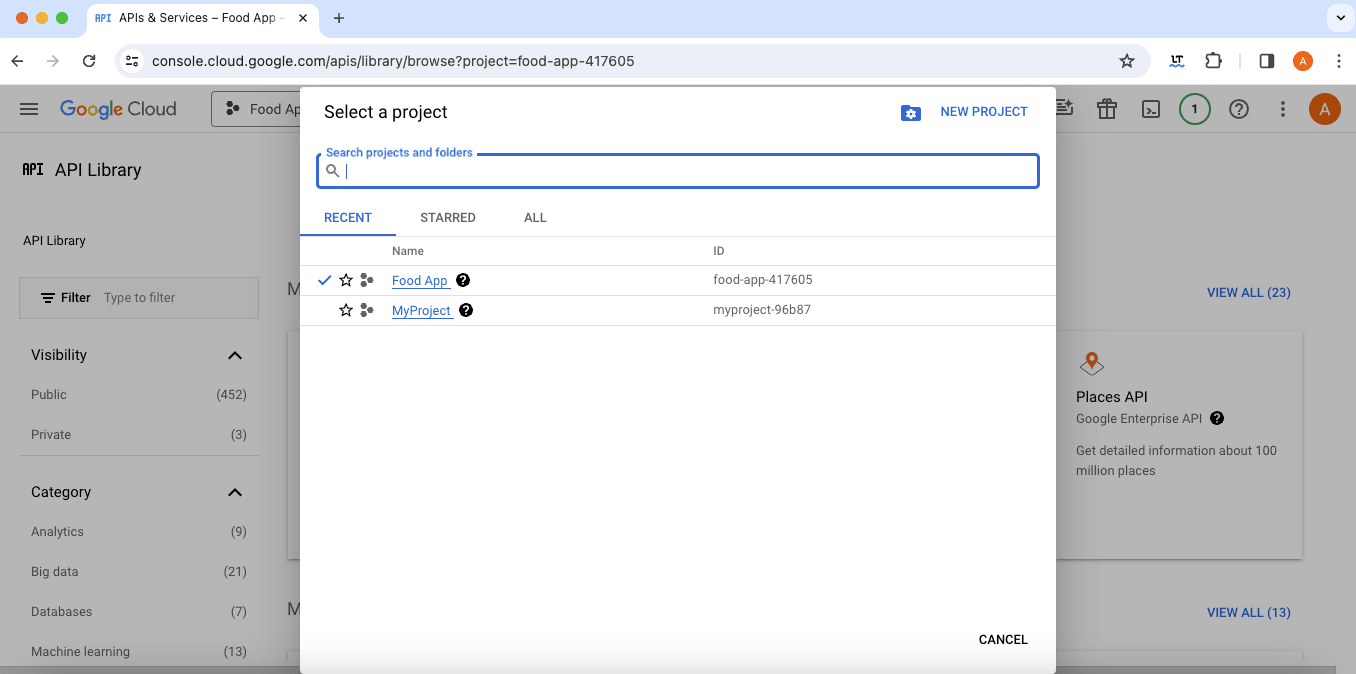Bookmark the current page in the browser
1356x674 pixels.
(x=1127, y=60)
